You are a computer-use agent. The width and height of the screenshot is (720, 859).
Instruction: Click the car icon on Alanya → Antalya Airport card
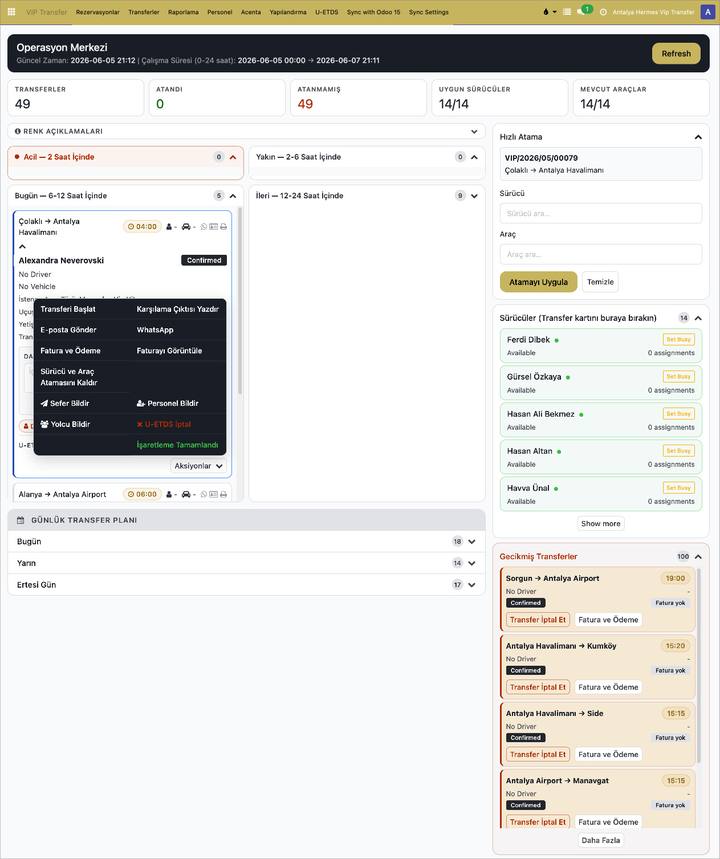click(186, 494)
